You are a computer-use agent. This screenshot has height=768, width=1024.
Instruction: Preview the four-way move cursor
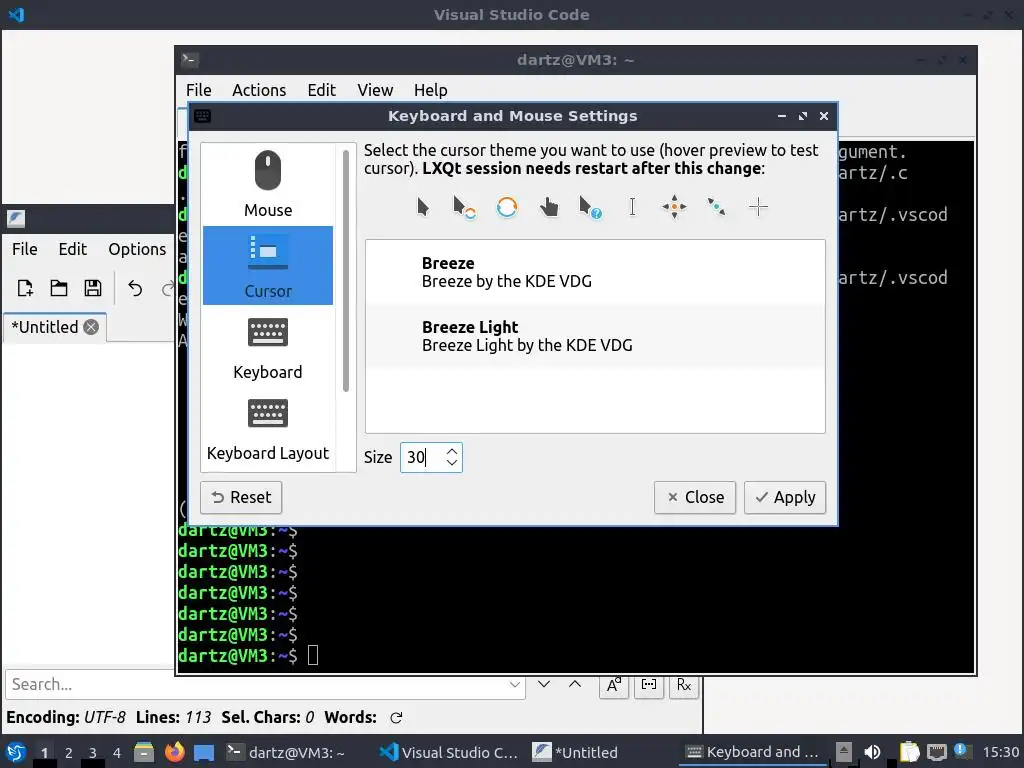pyautogui.click(x=674, y=208)
